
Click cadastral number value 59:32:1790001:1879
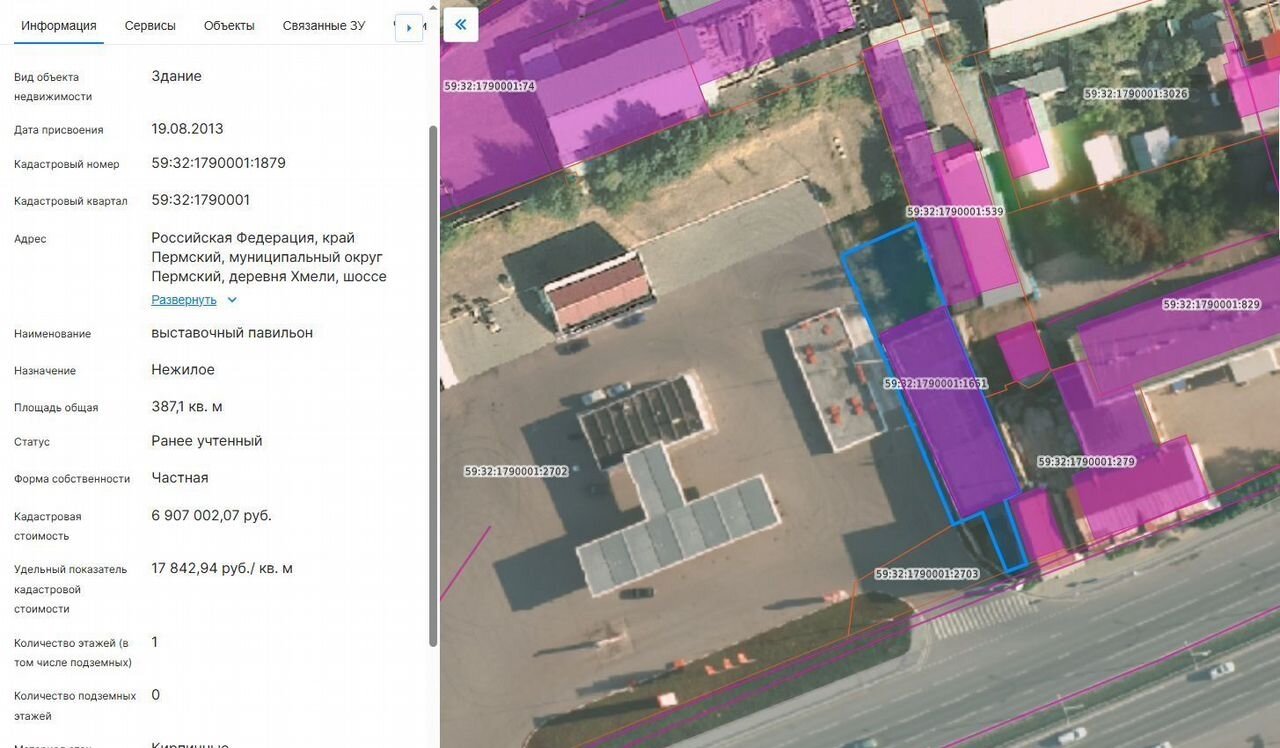click(218, 163)
